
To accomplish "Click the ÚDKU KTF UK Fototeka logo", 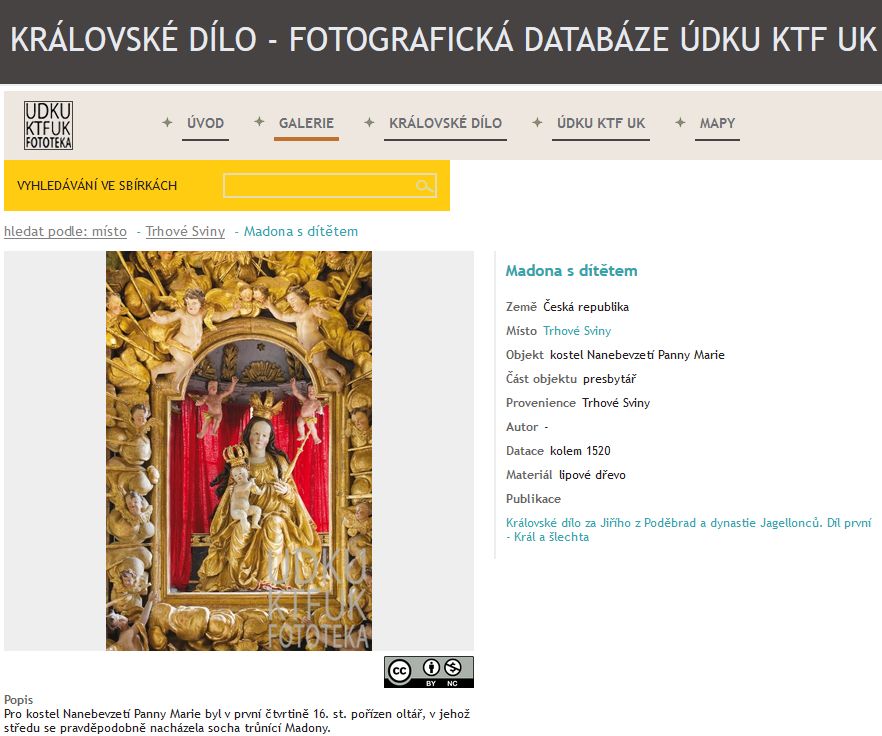I will [x=48, y=126].
